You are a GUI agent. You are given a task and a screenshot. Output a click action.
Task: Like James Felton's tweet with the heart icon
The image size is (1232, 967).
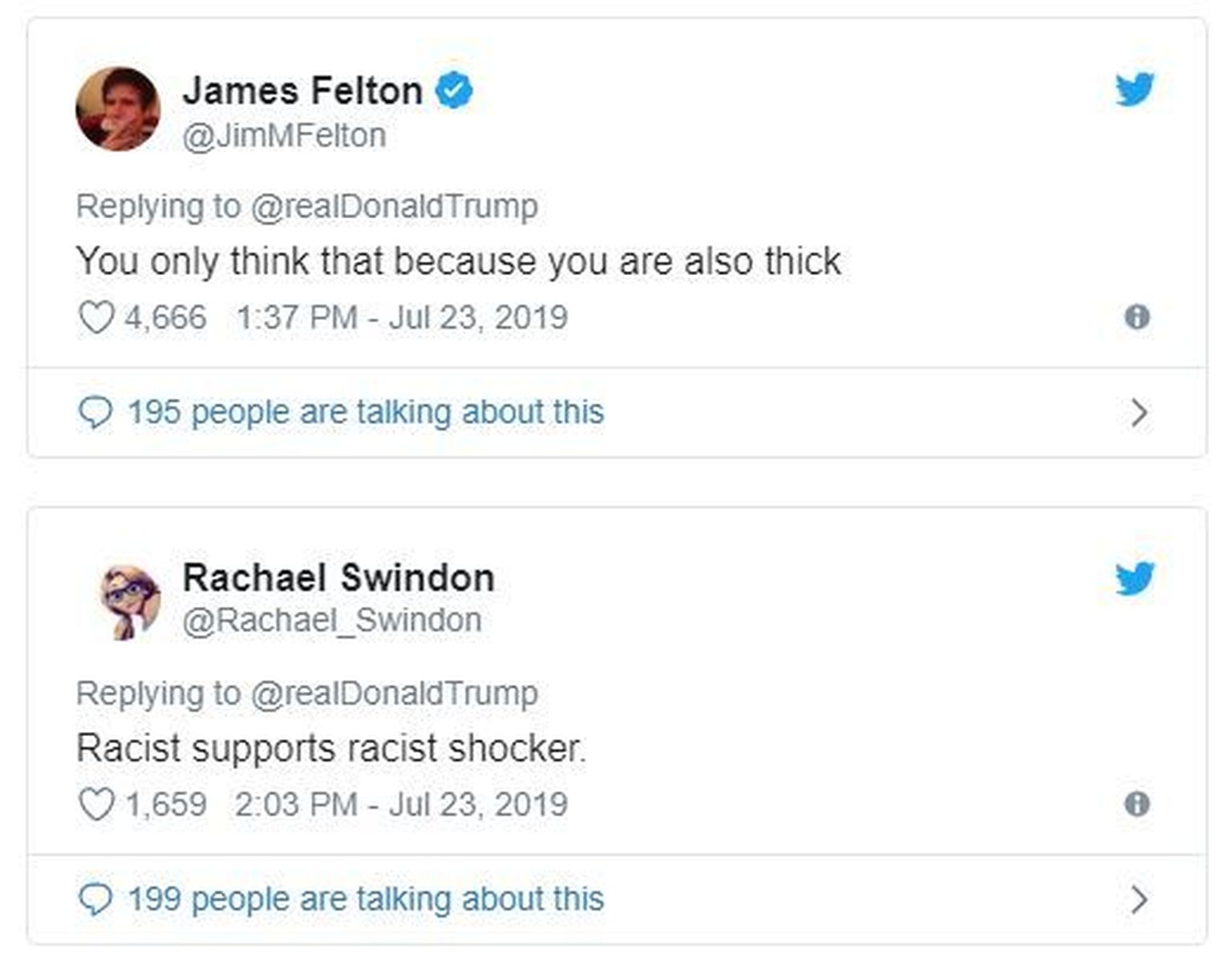[96, 318]
